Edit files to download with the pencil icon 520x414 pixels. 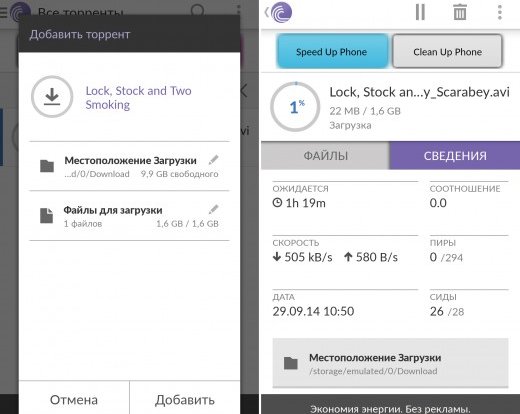[213, 210]
